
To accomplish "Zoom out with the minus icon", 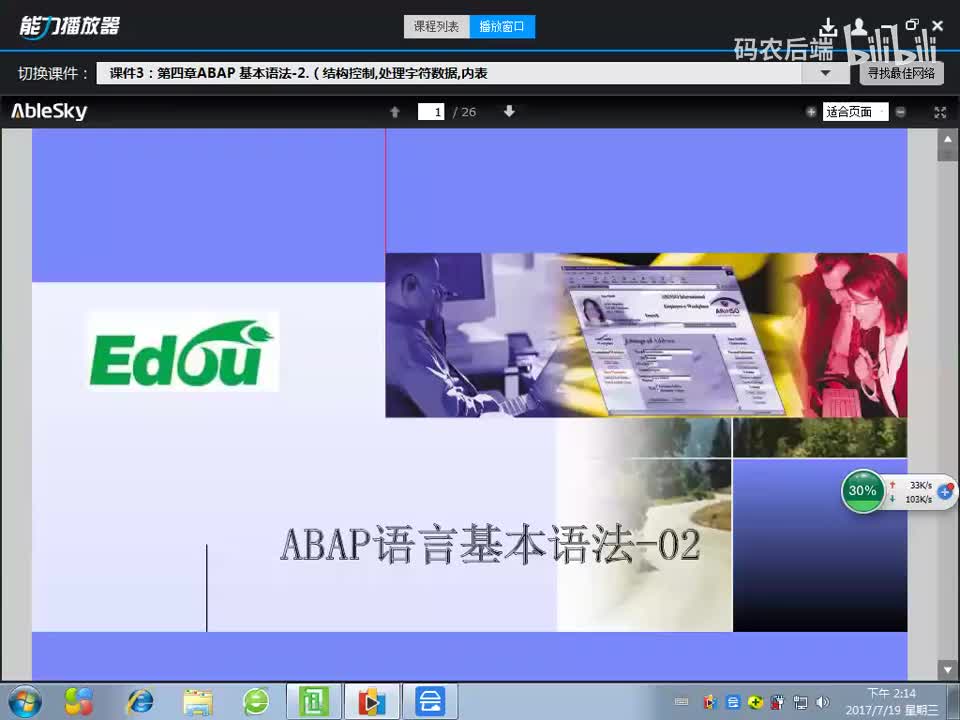I will pos(901,112).
